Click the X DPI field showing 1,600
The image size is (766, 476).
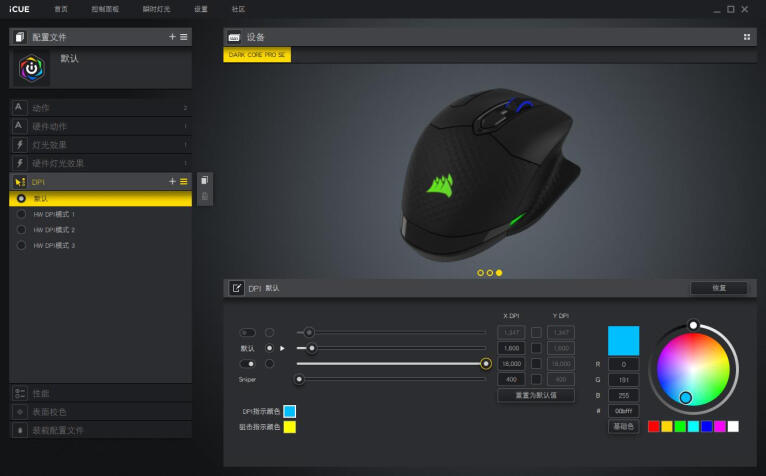[511, 348]
